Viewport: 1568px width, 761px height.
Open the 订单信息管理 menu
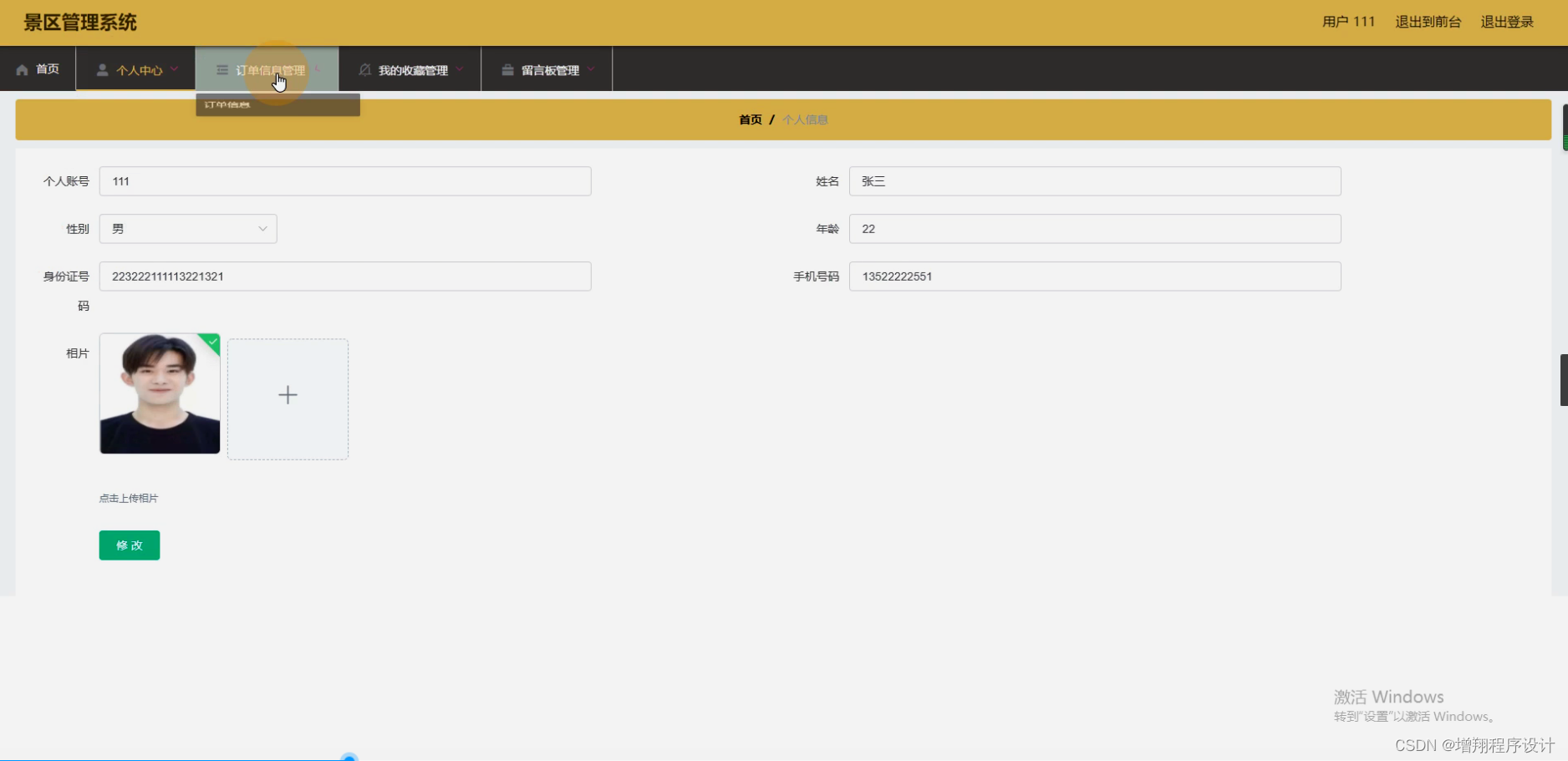pos(267,69)
